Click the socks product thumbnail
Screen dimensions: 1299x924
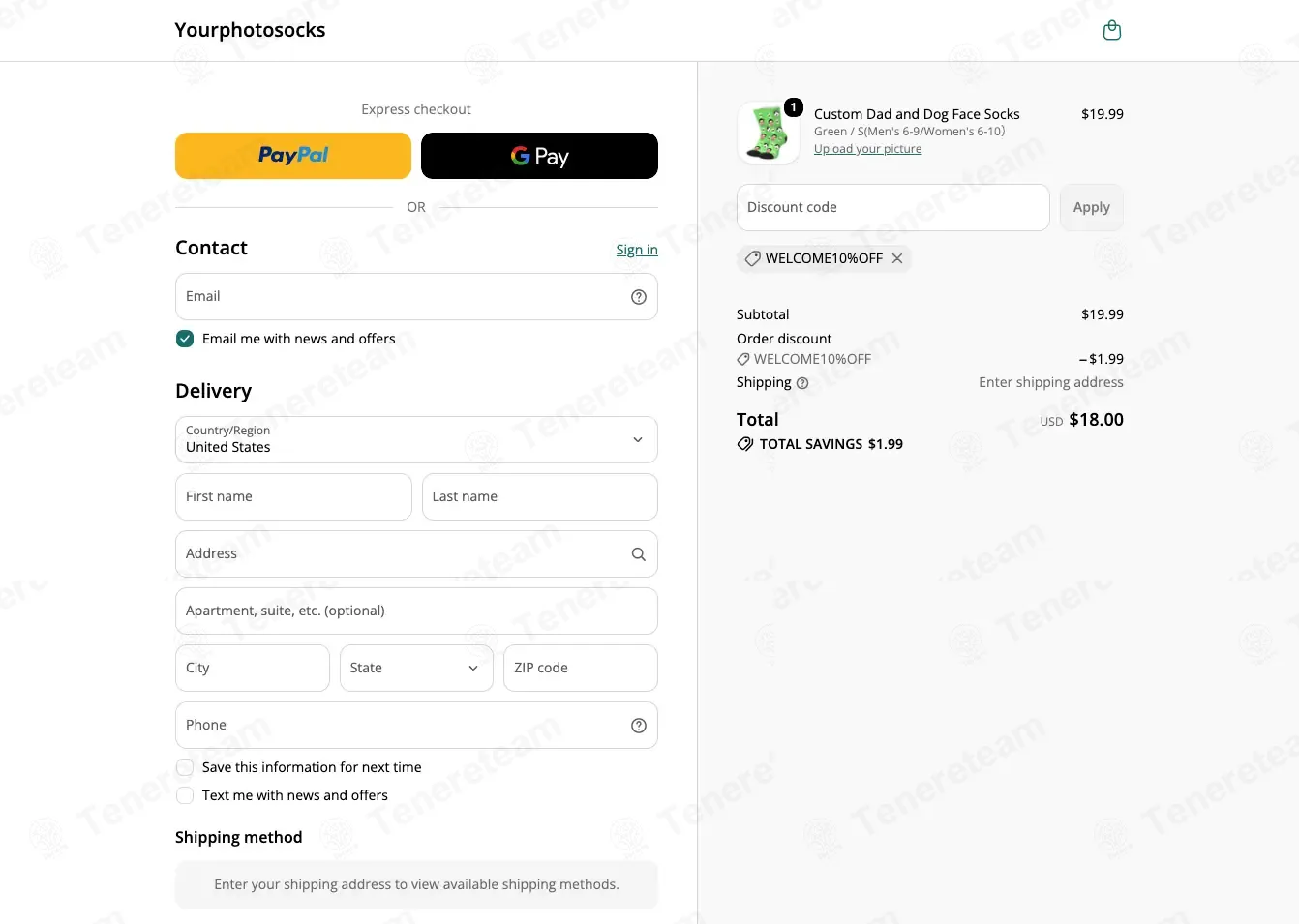click(x=769, y=133)
